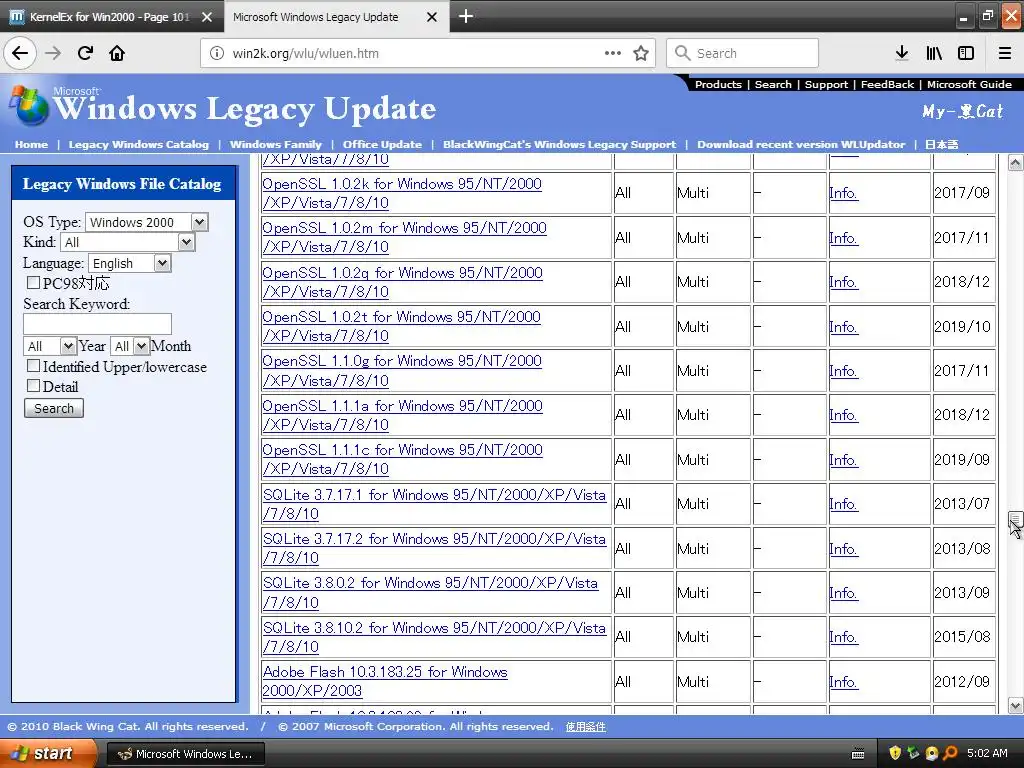Open the Home menu link
1024x768 pixels.
click(31, 144)
